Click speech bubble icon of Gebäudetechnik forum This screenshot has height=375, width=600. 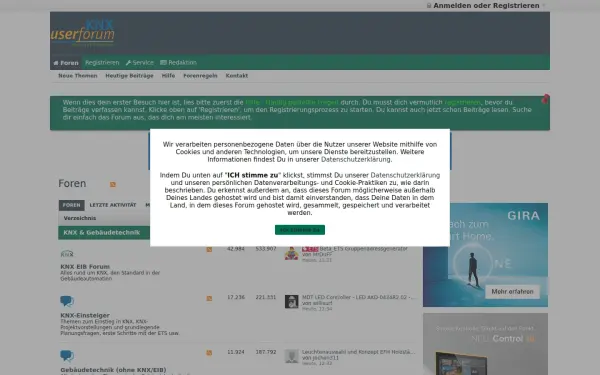(x=67, y=356)
